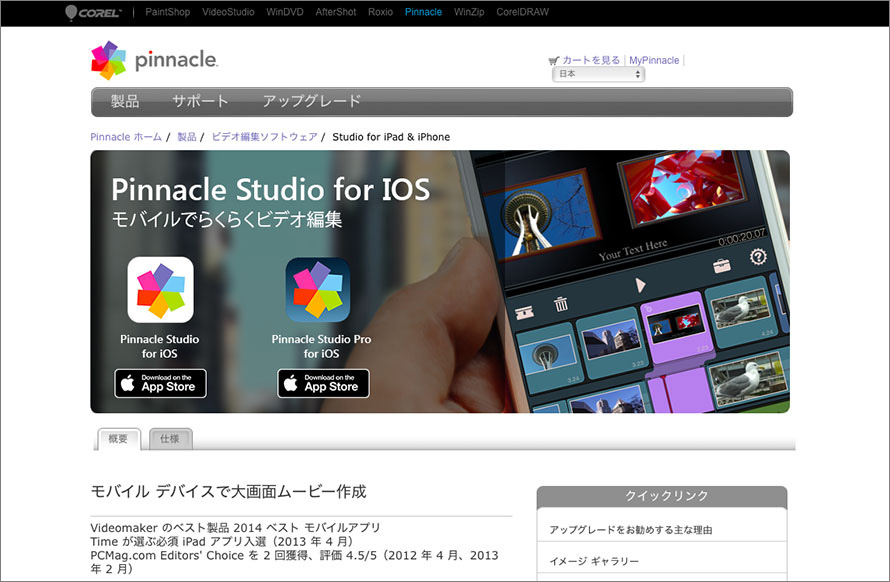The width and height of the screenshot is (890, 582).
Task: Click 'Pinnacle Studio for IOS' banner heading
Action: coord(271,190)
